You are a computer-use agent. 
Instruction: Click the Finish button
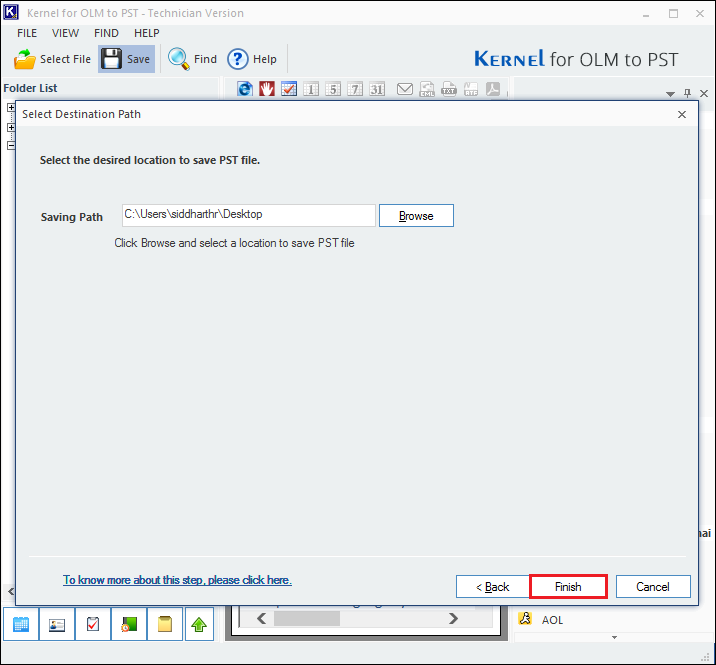click(568, 586)
